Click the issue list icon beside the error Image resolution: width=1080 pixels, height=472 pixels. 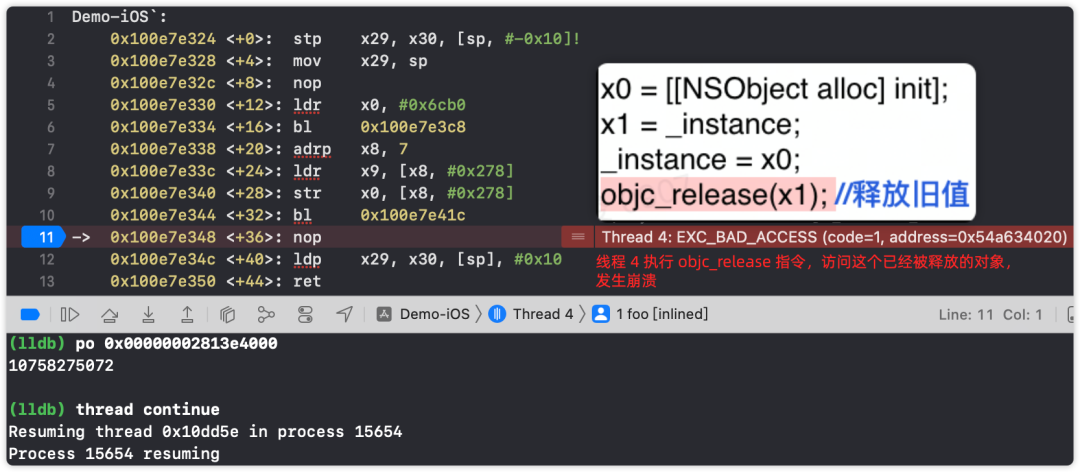pyautogui.click(x=578, y=237)
